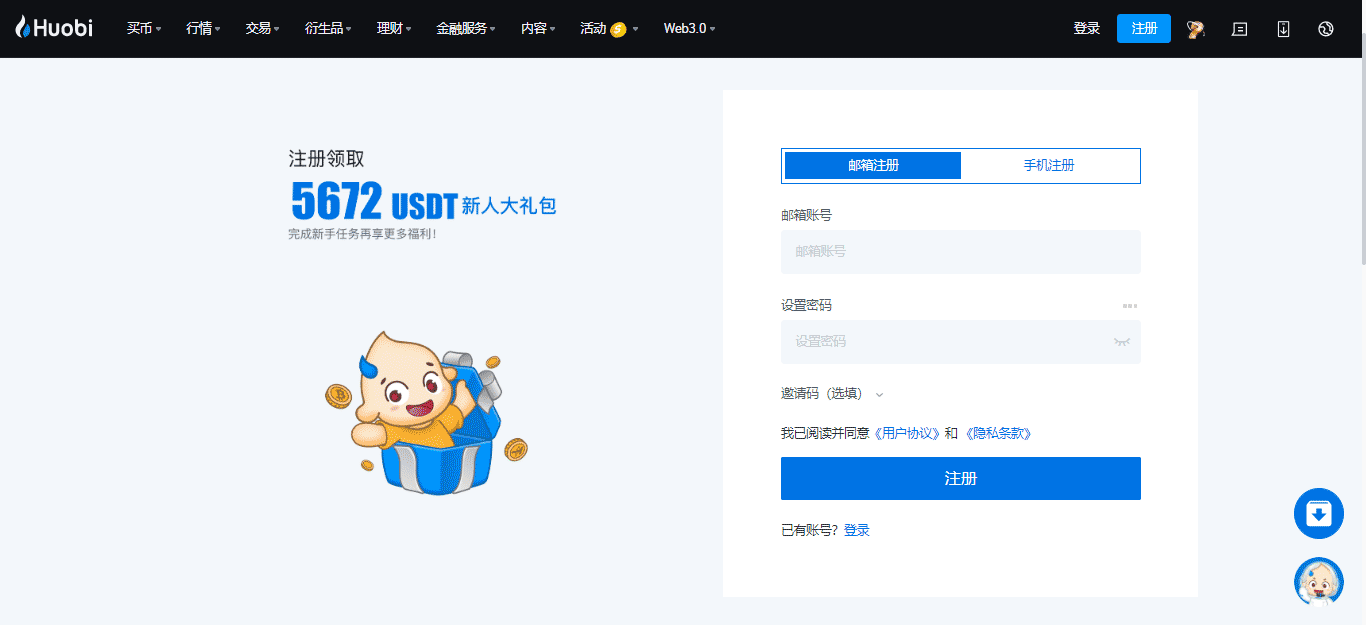Click the mascot rewards icon near 注册
The height and width of the screenshot is (625, 1366).
pyautogui.click(x=1194, y=28)
